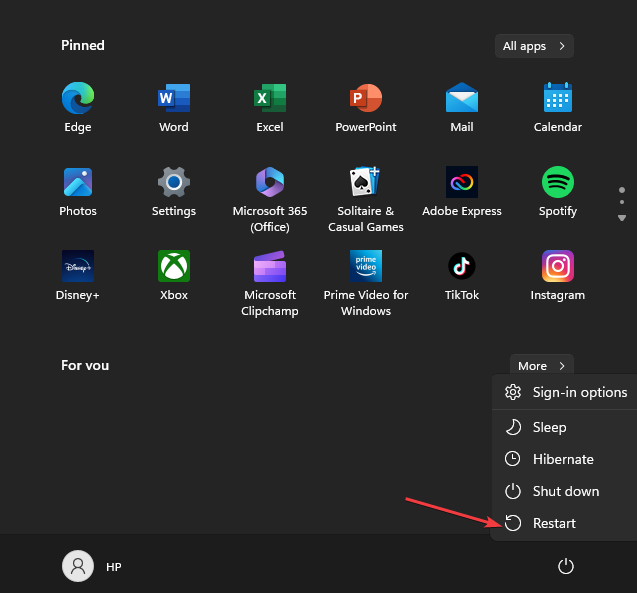Open the Edge browser app
This screenshot has width=637, height=593.
[x=78, y=107]
